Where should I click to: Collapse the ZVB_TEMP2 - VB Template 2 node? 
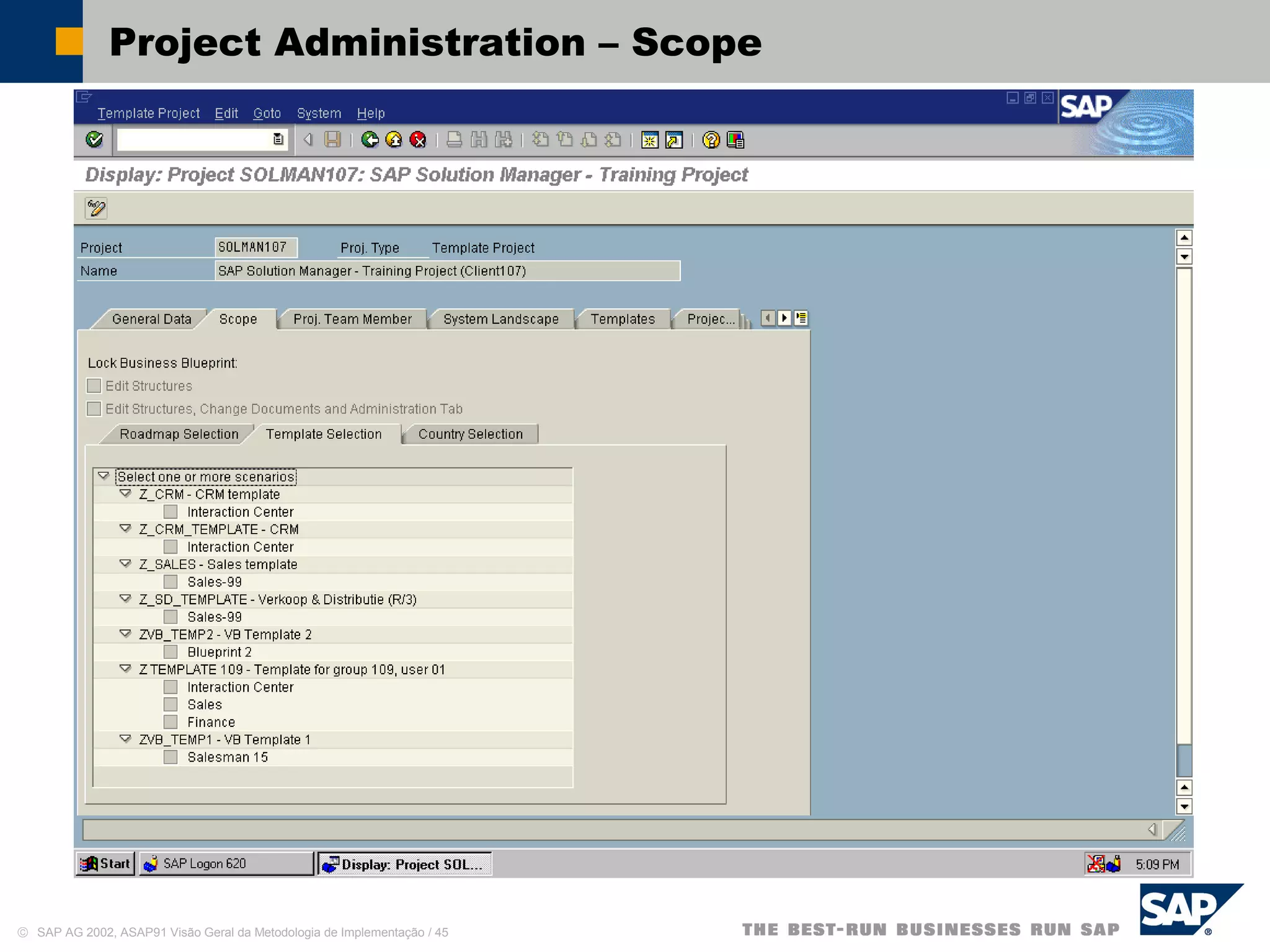coord(125,633)
